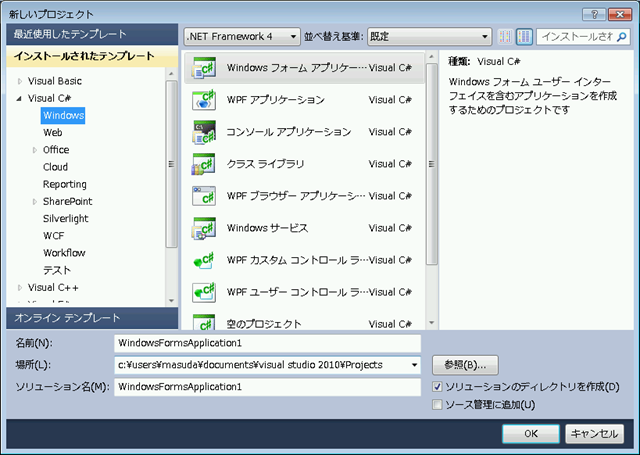Screen dimensions: 640x455
Task: Click the WPF アプリケーション template icon
Action: click(x=204, y=100)
